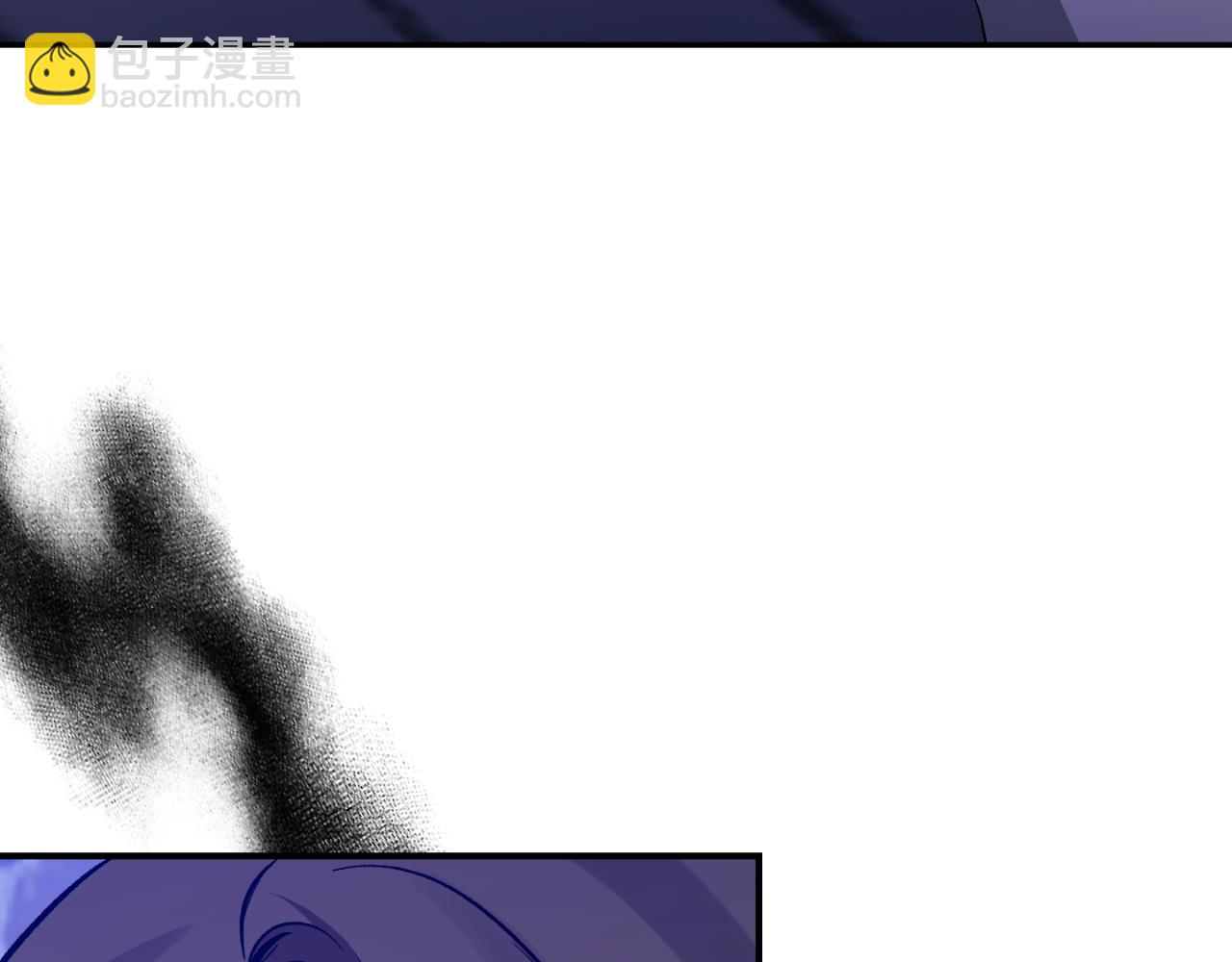Click the character's eye in the bottom panel
Screen dimensions: 1232x962
(289, 938)
